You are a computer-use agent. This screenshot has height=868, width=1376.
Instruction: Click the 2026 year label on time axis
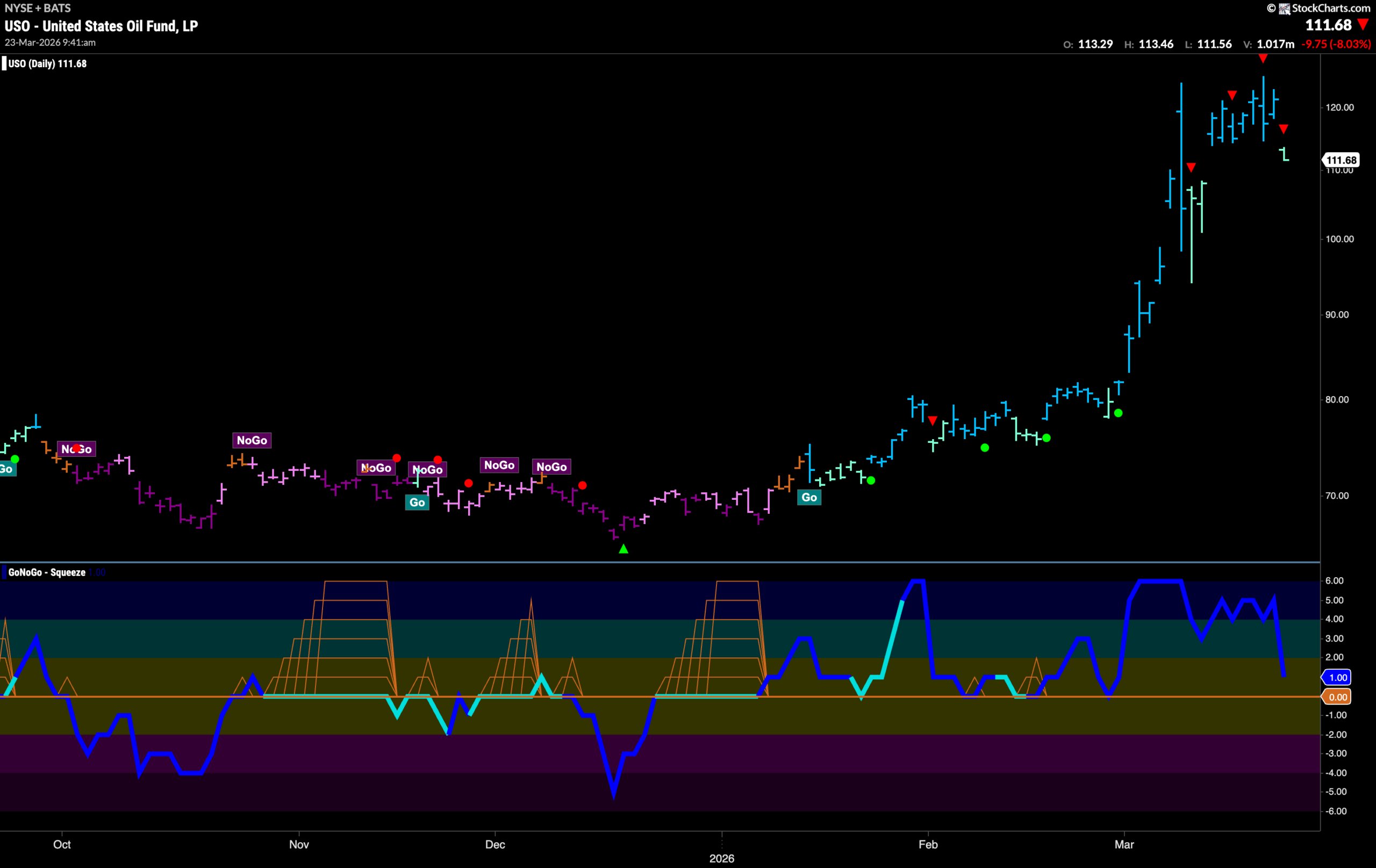[722, 858]
